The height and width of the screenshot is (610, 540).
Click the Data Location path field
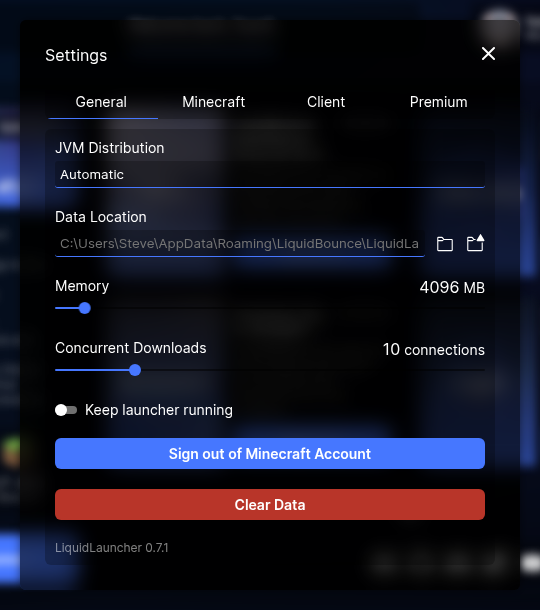pyautogui.click(x=240, y=244)
